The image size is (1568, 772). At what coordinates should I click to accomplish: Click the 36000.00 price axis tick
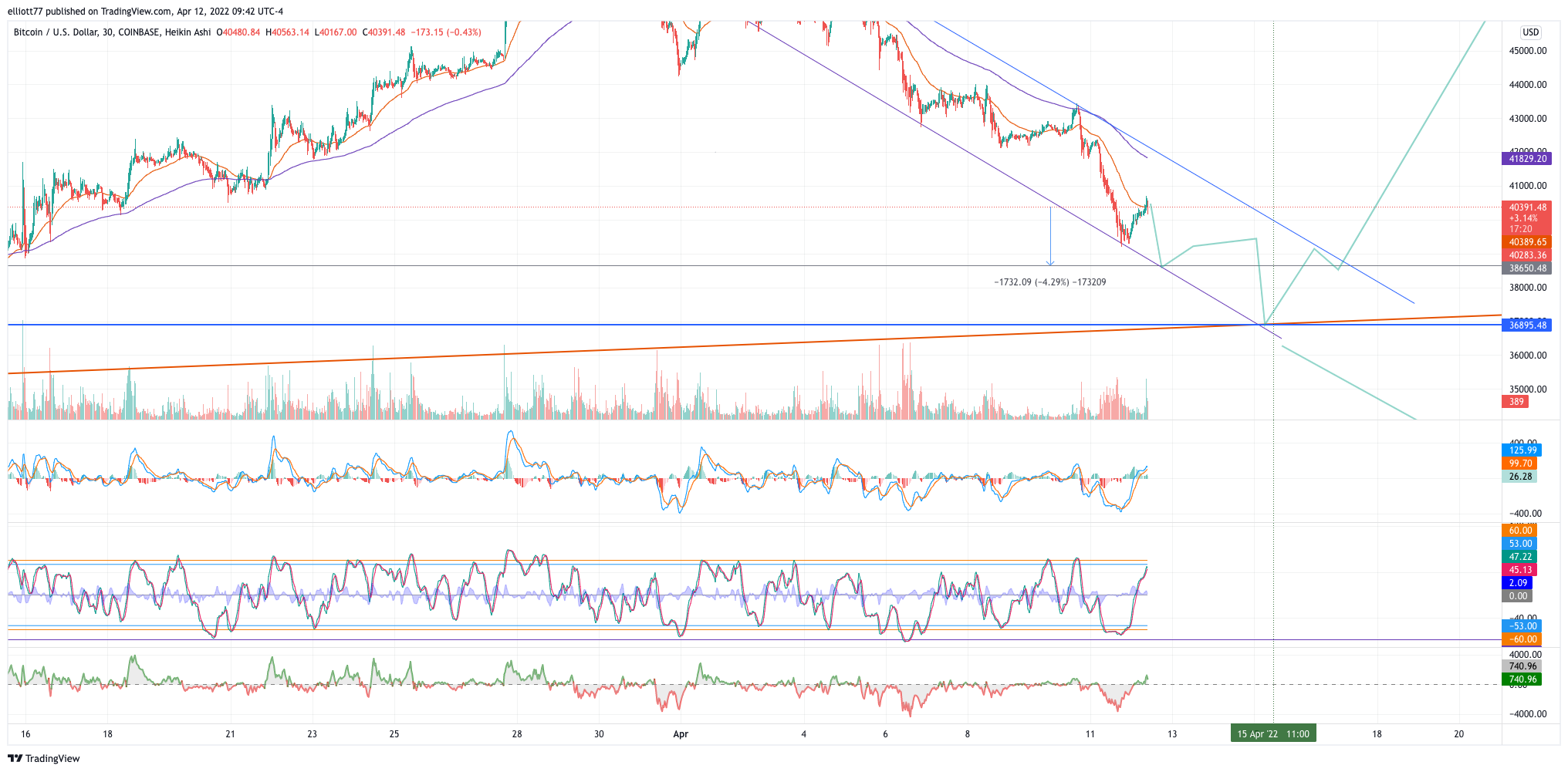coord(1527,356)
